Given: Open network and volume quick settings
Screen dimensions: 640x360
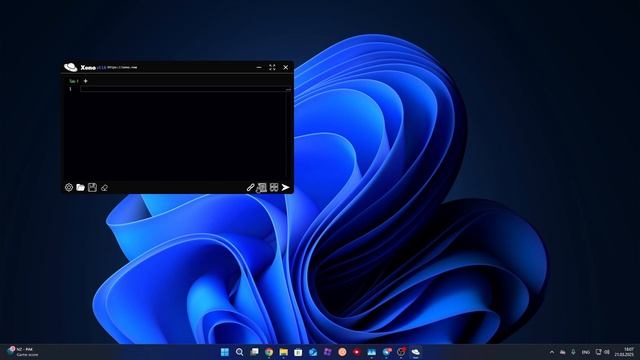Looking at the screenshot, I should coord(602,352).
